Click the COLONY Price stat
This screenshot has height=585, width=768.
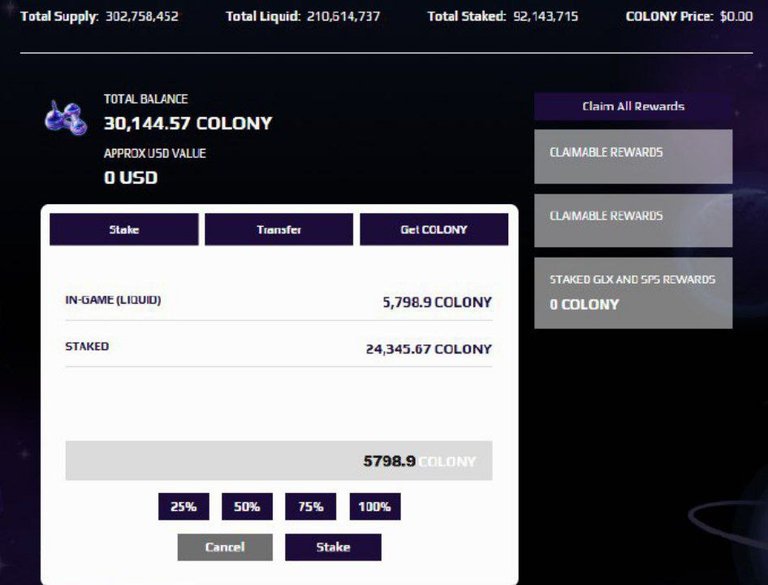click(689, 16)
